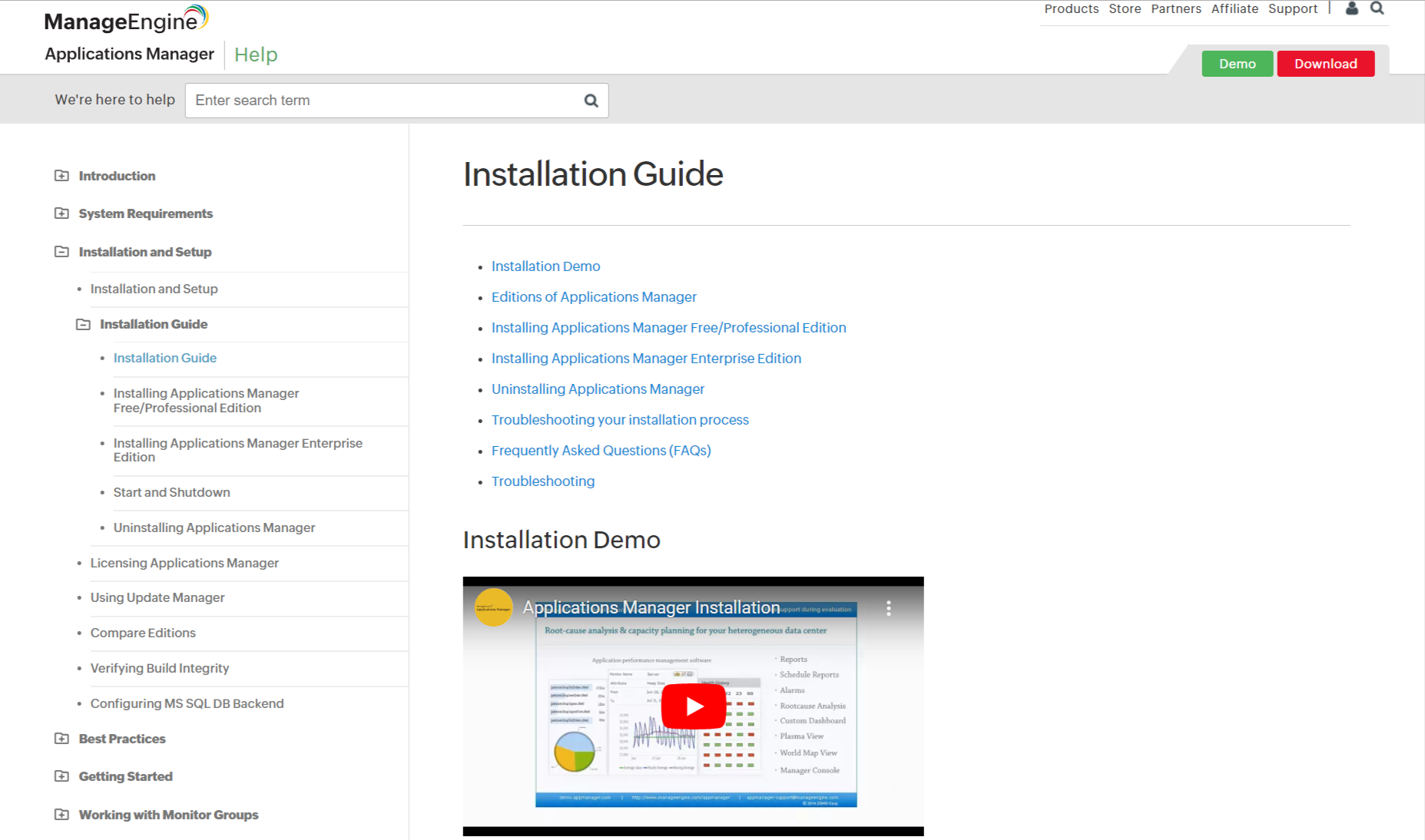Open the Installation Demo link

[x=546, y=266]
